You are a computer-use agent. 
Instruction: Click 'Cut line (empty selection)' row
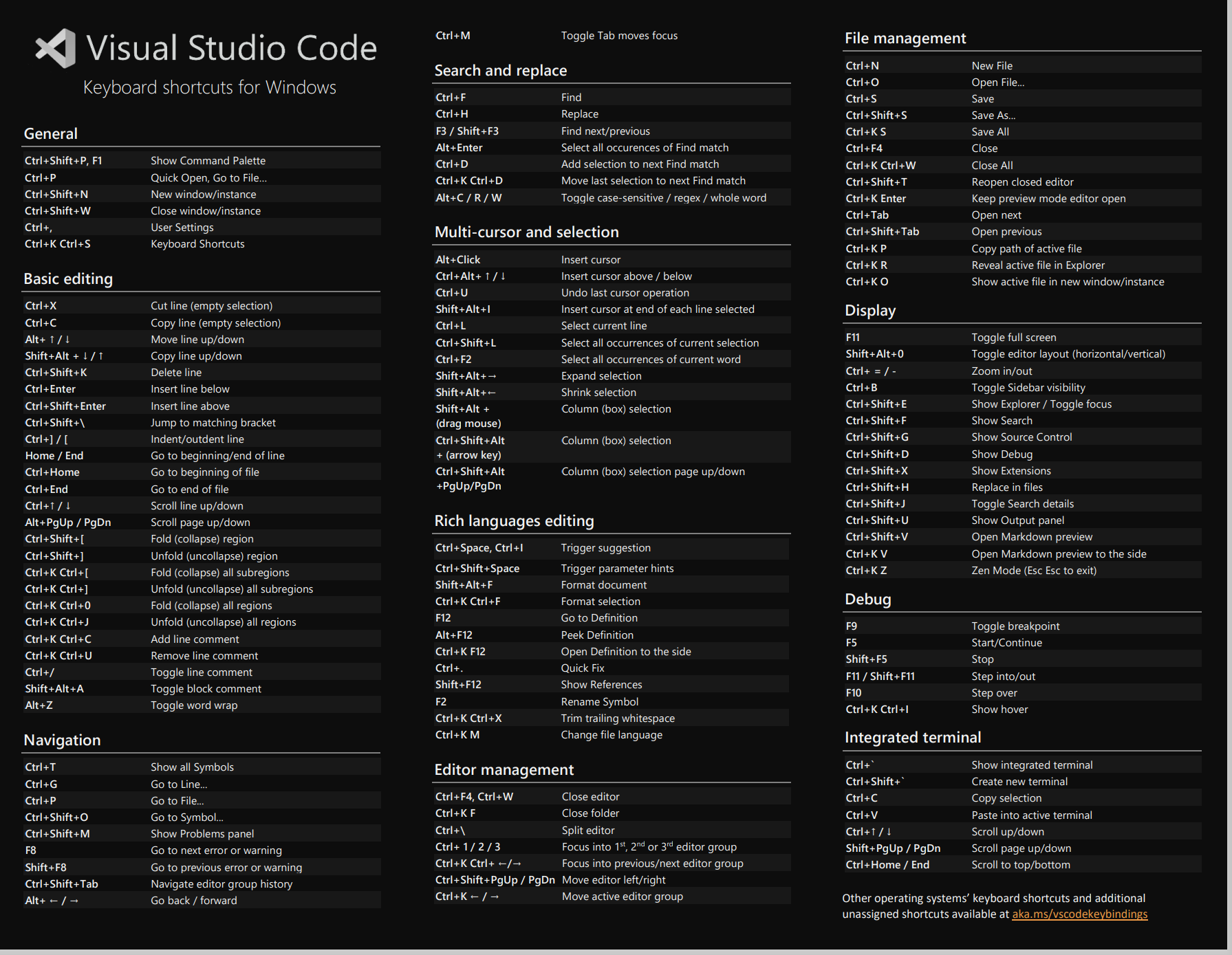point(201,306)
